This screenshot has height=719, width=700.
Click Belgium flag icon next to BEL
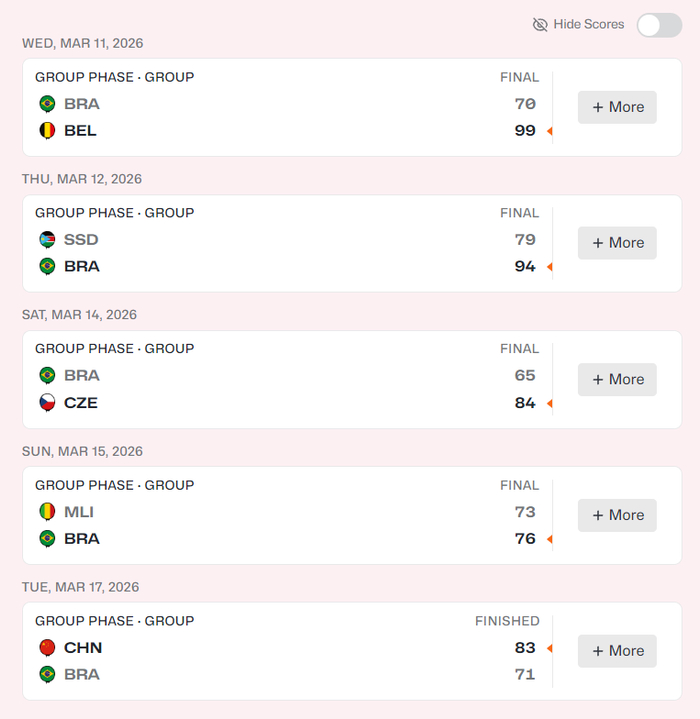[x=47, y=131]
